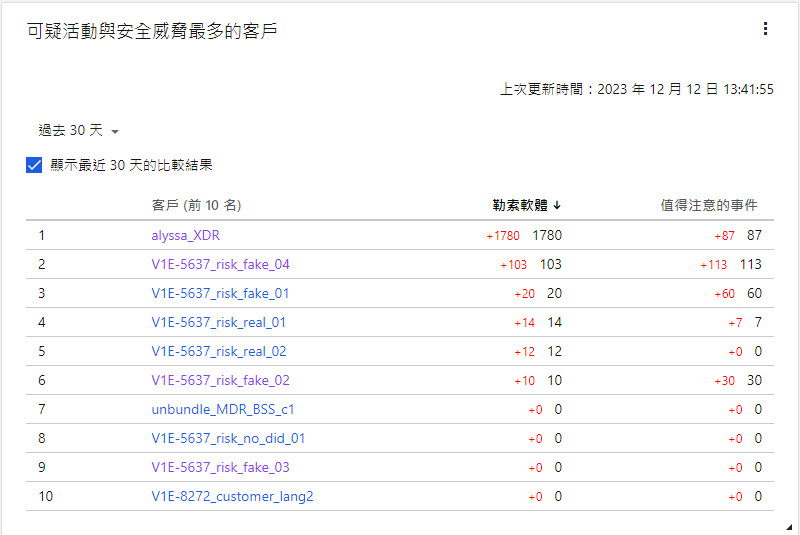The height and width of the screenshot is (535, 800).
Task: Open customer alyssa_XDR
Action: [187, 235]
